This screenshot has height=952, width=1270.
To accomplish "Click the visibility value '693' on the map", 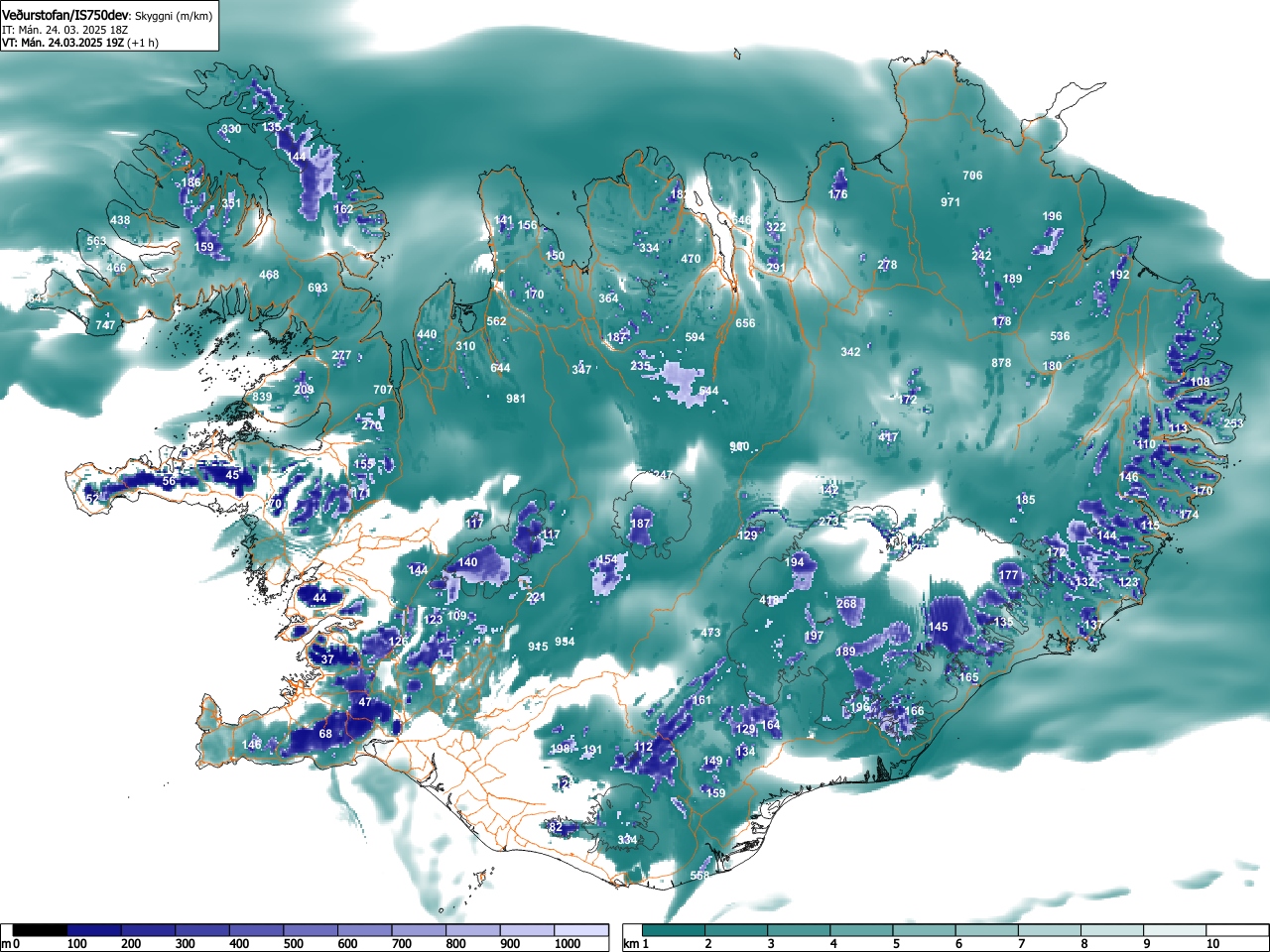I will (x=317, y=289).
